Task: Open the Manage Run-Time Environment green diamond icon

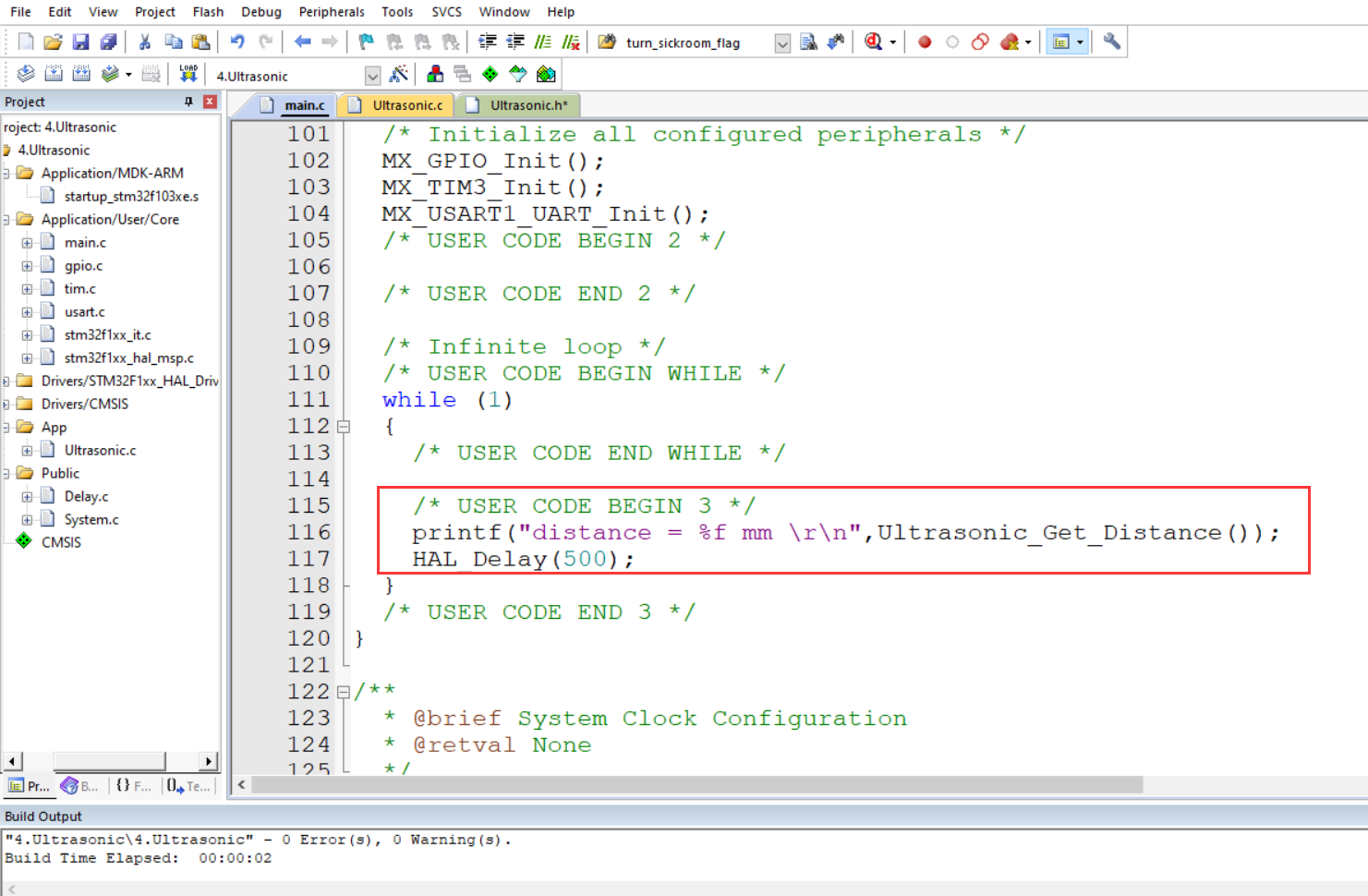Action: coord(490,74)
